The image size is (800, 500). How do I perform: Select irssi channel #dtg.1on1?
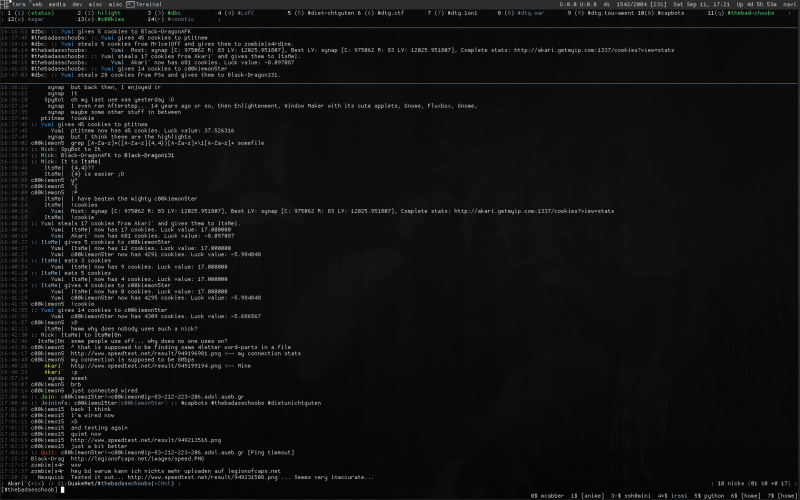(x=452, y=13)
